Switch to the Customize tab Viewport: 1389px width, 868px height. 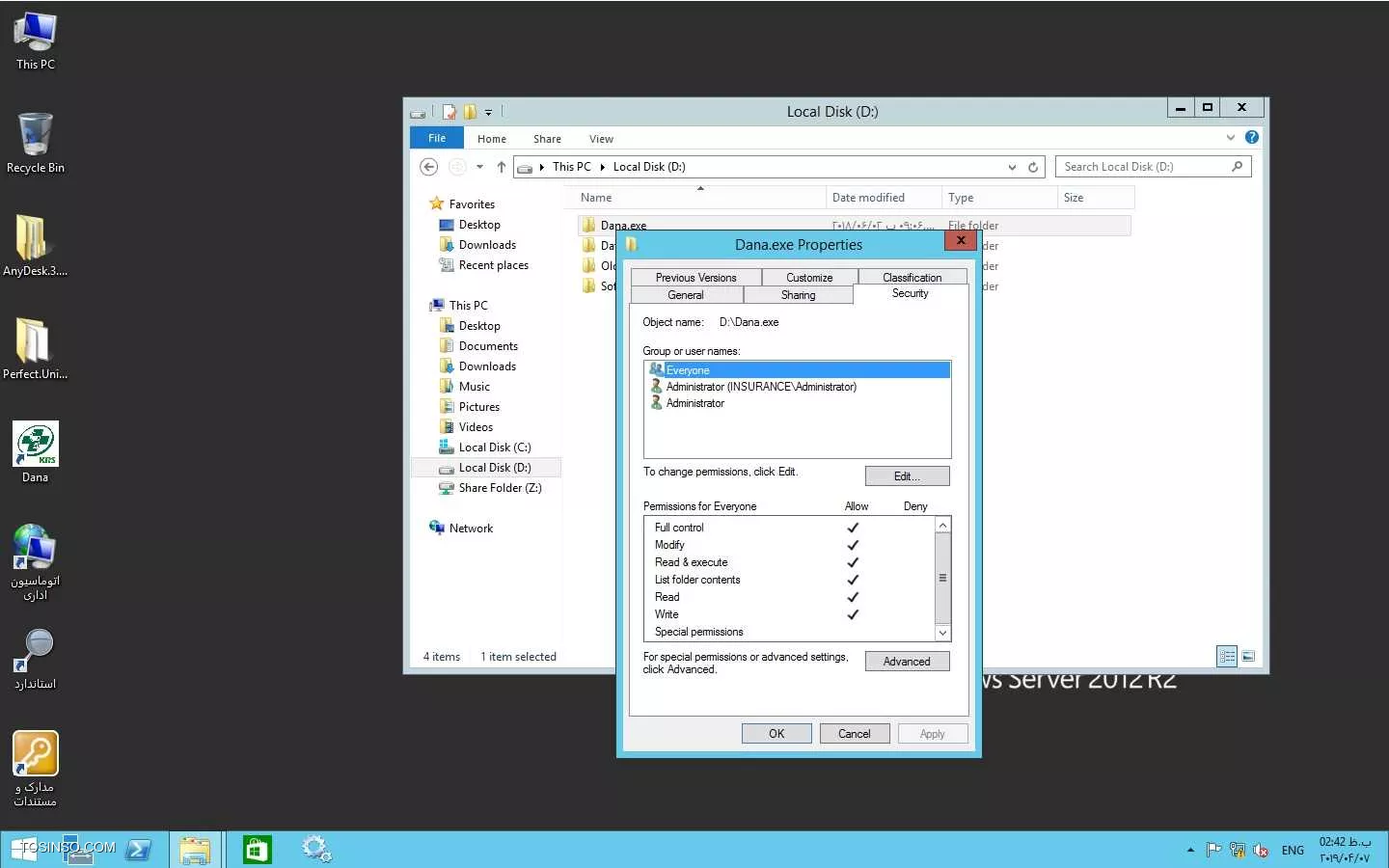809,278
